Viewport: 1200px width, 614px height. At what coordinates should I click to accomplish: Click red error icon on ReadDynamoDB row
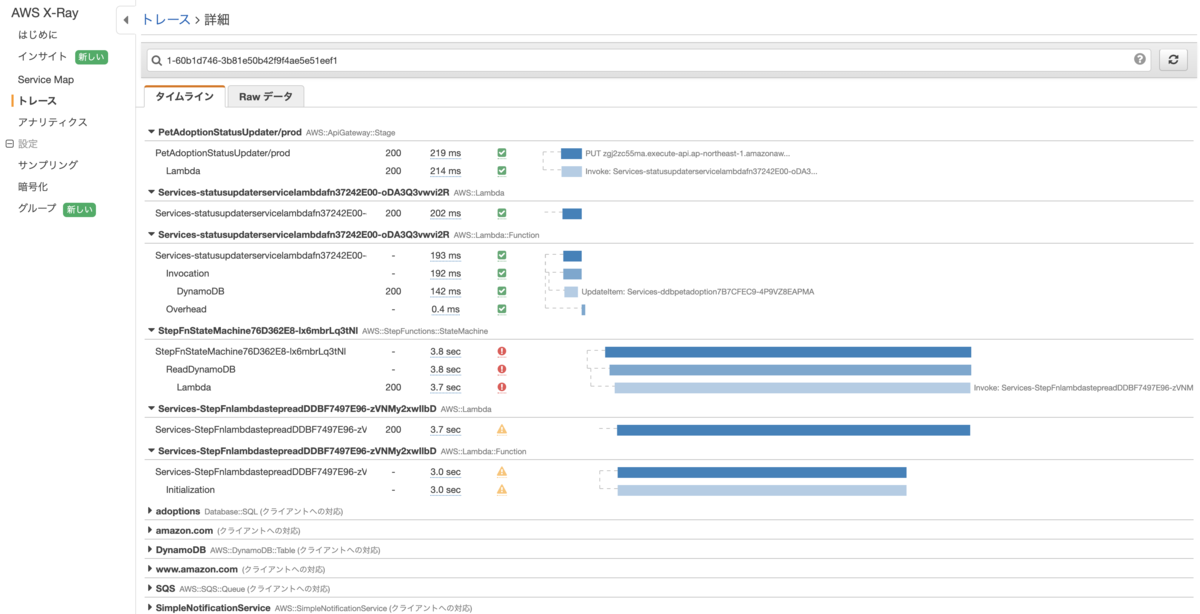(x=502, y=369)
